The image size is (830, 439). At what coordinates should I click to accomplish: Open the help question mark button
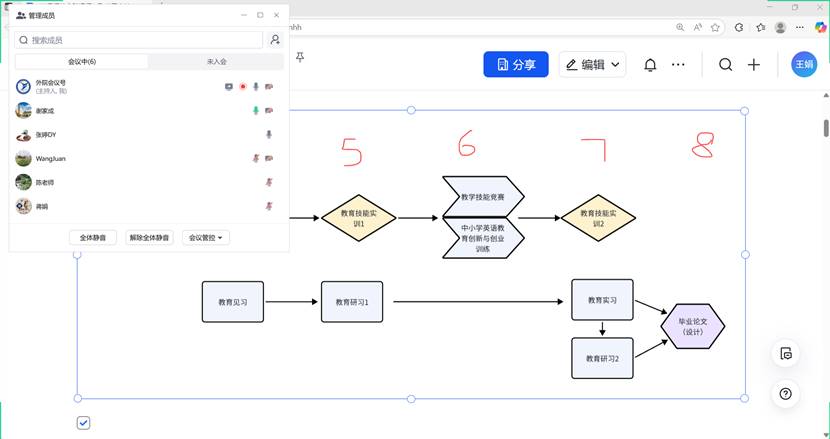tap(785, 393)
